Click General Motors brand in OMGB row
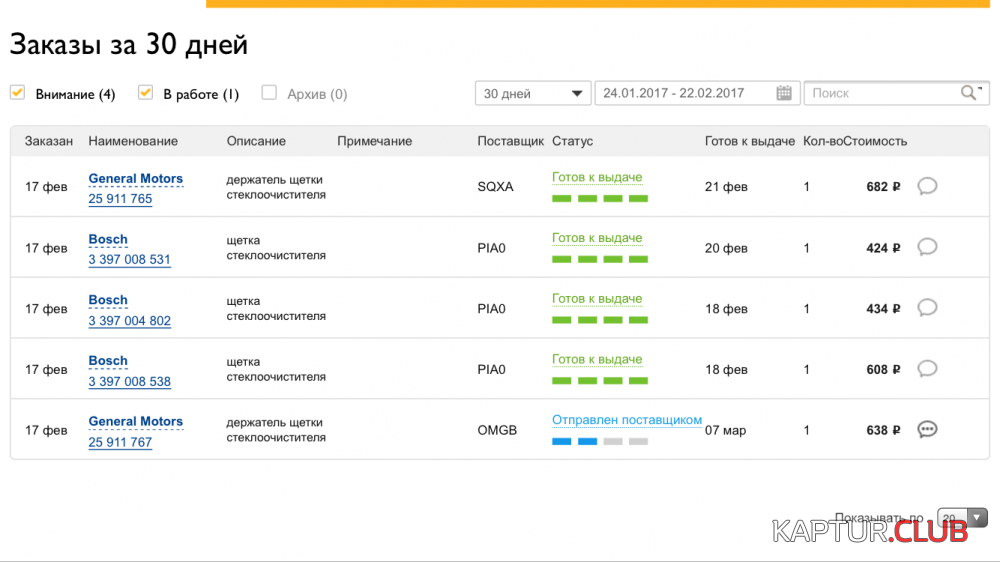Screen dimensions: 1000x562 [x=135, y=422]
